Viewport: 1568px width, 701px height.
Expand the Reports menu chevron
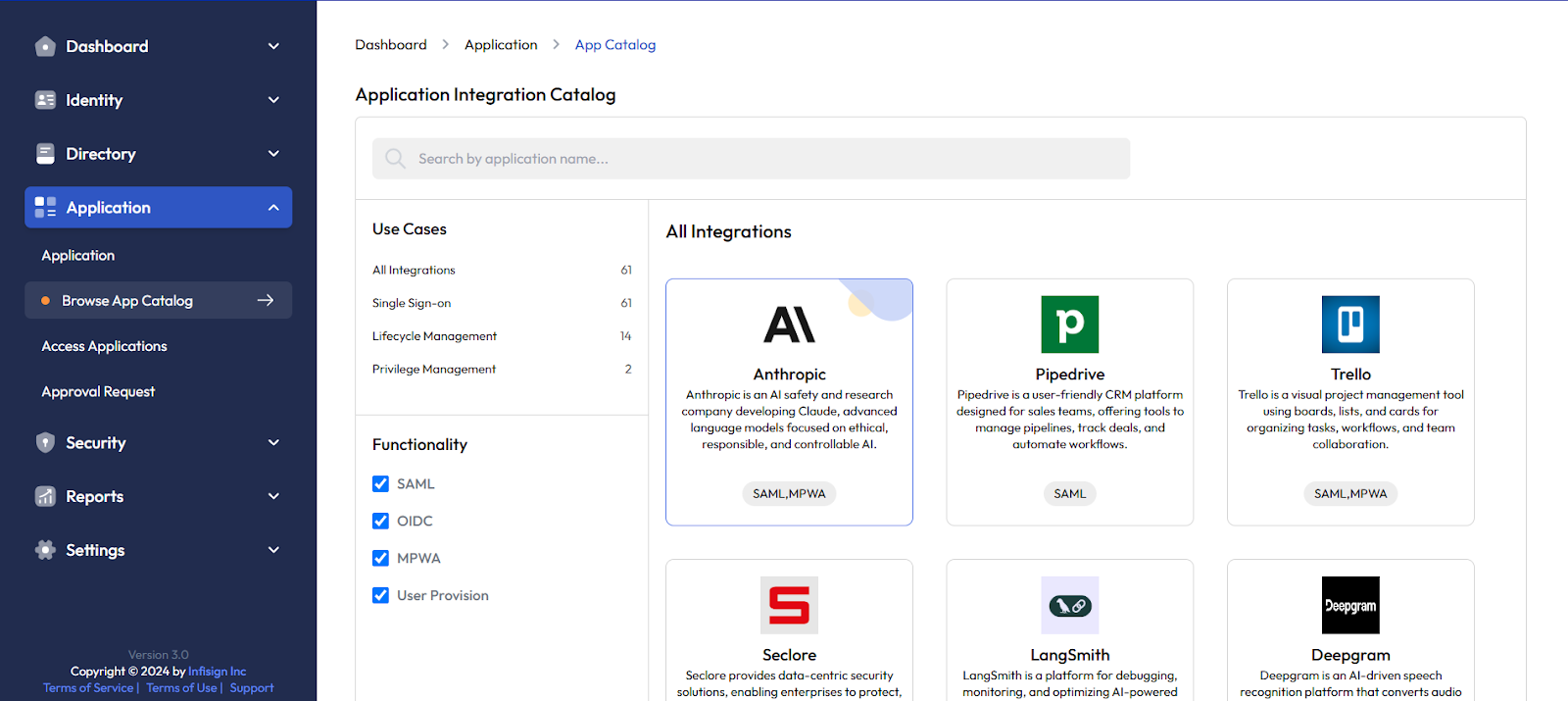click(273, 496)
